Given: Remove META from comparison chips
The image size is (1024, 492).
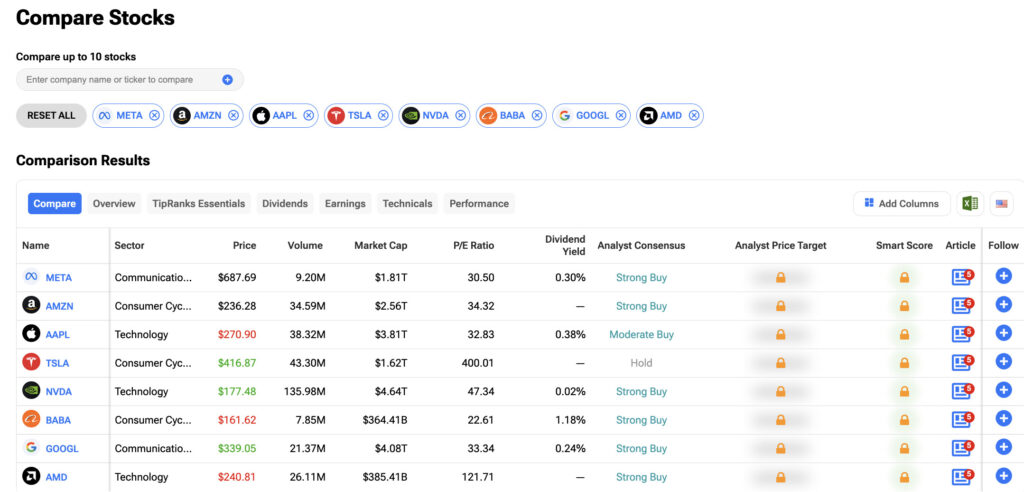Looking at the screenshot, I should click(x=154, y=116).
